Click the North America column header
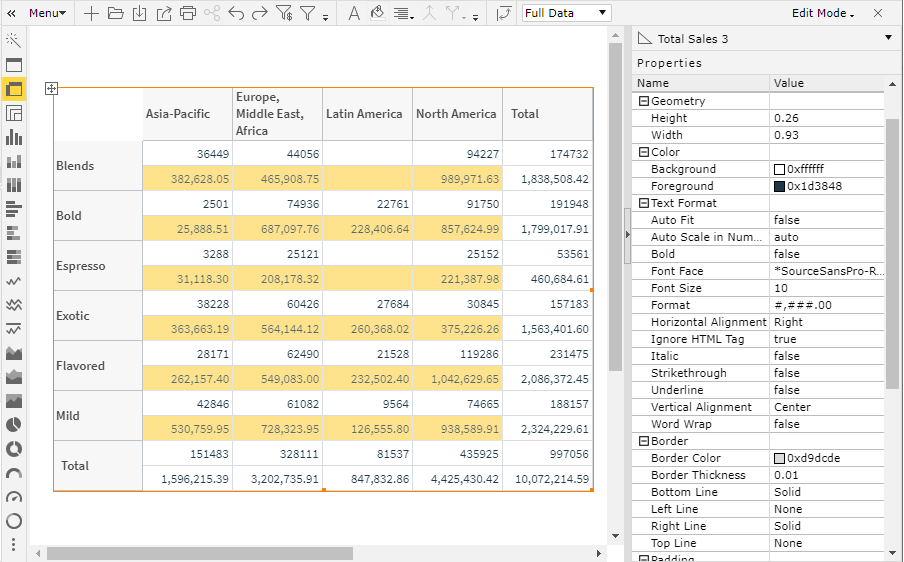The image size is (904, 562). point(457,114)
